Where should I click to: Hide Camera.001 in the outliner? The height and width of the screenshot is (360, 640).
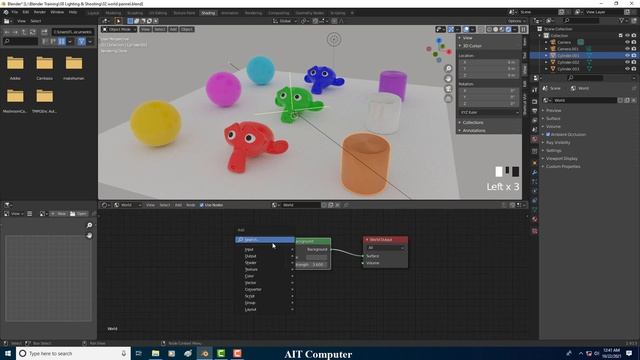(627, 49)
